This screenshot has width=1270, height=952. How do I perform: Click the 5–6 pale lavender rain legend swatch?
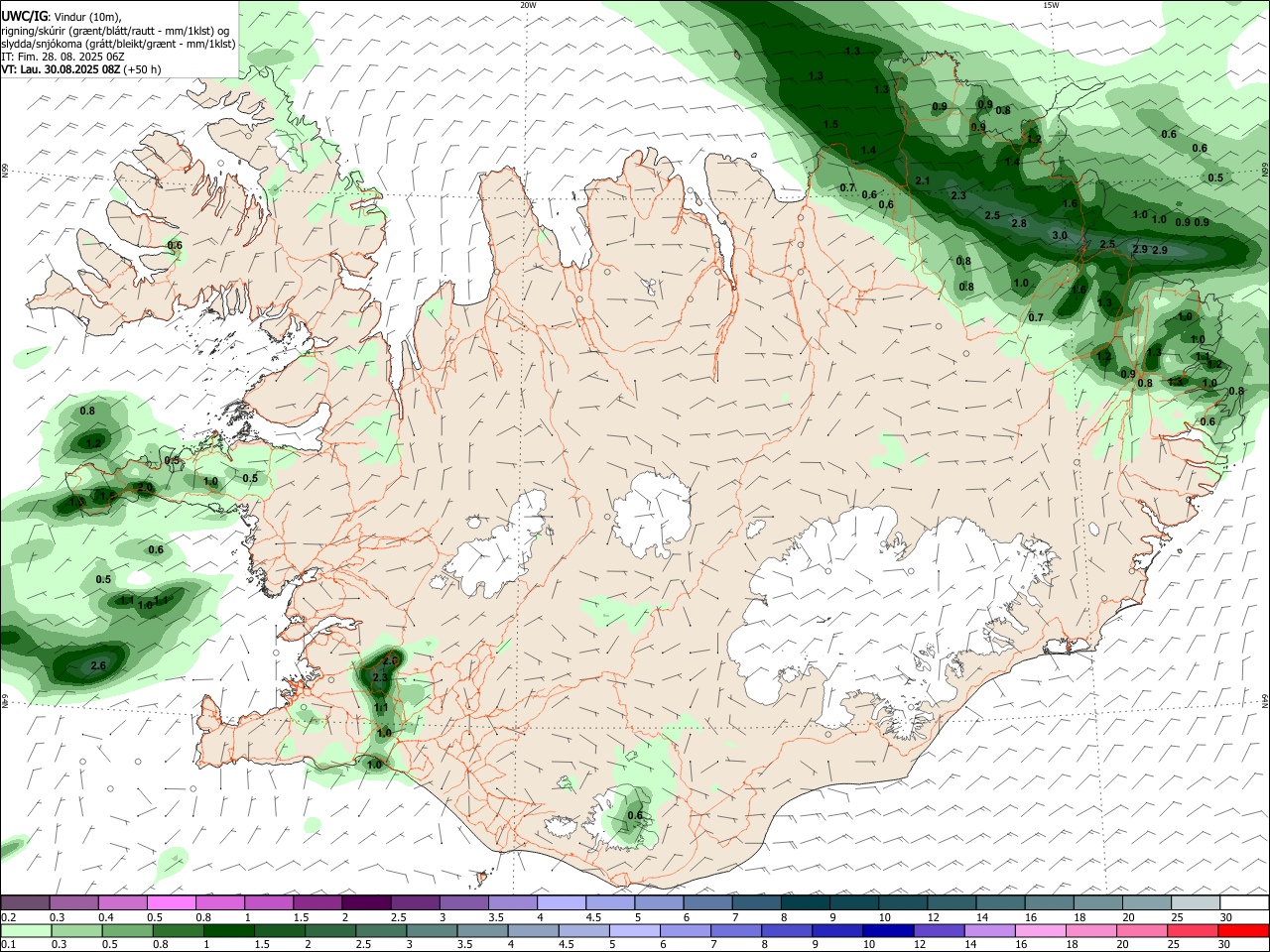pos(635,932)
